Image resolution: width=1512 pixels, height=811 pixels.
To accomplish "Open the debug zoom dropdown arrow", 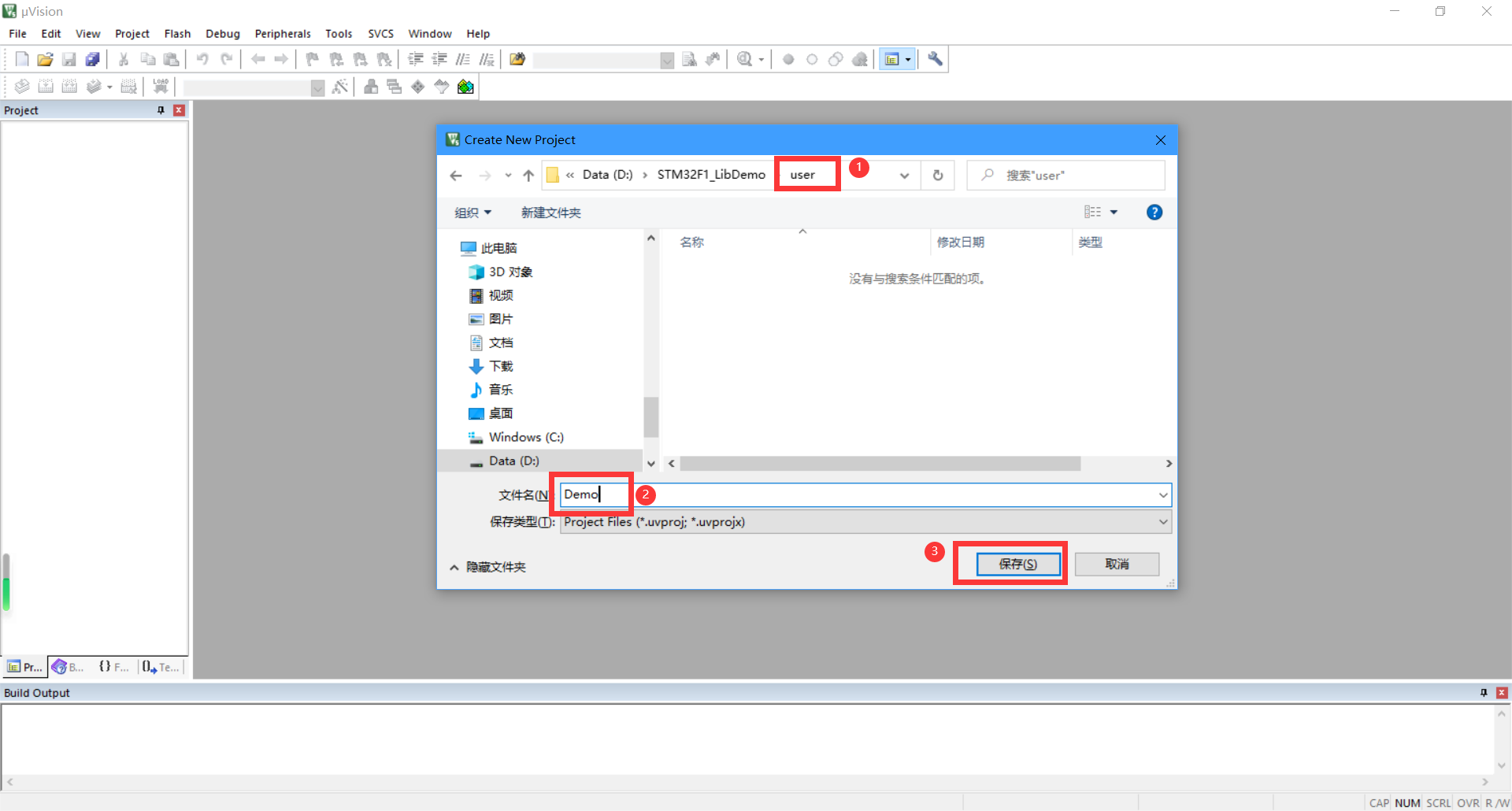I will coord(762,60).
